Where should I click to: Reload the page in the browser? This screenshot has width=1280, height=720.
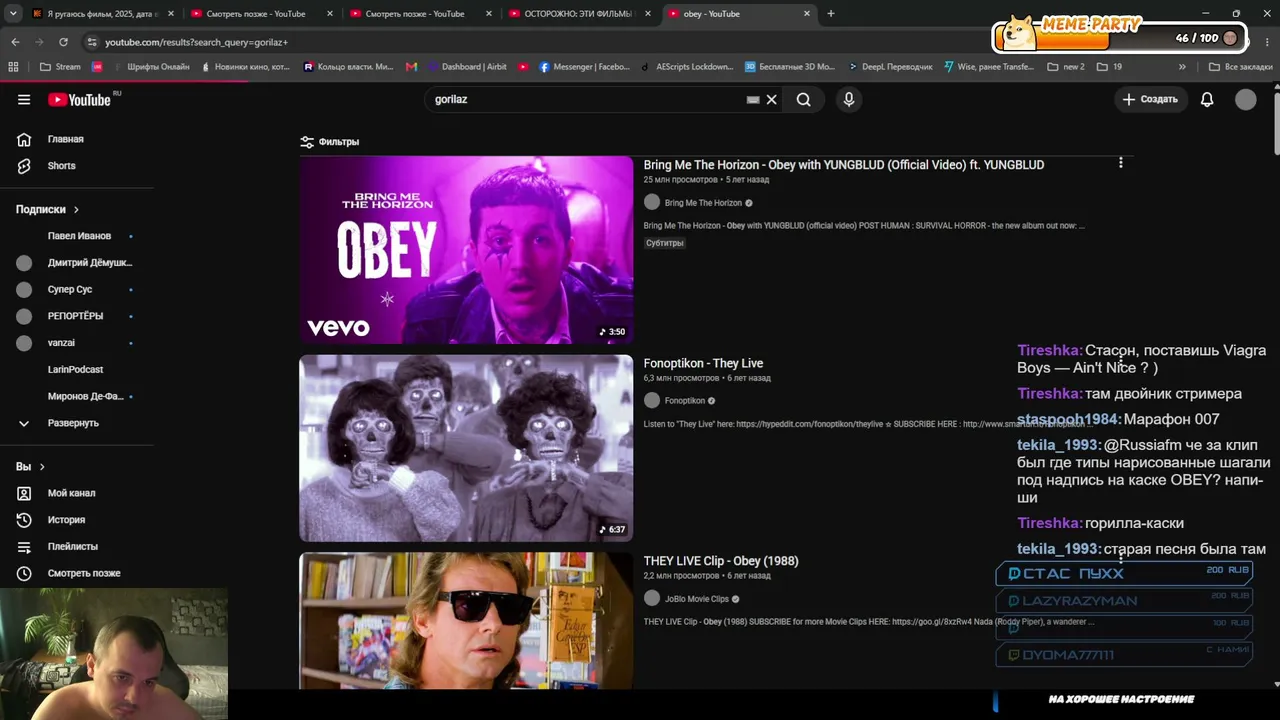coord(63,42)
